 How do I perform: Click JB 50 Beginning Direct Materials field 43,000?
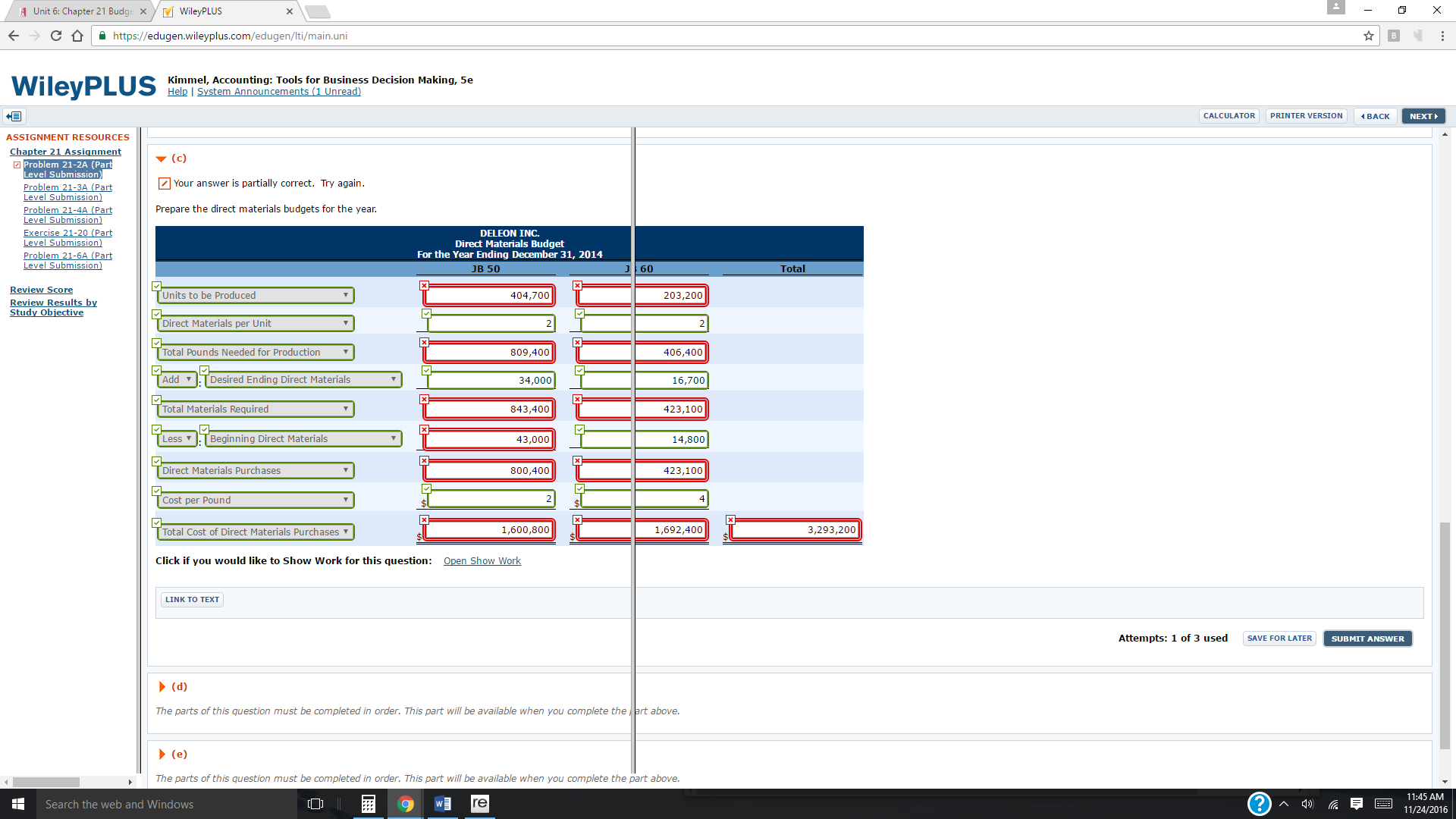489,440
